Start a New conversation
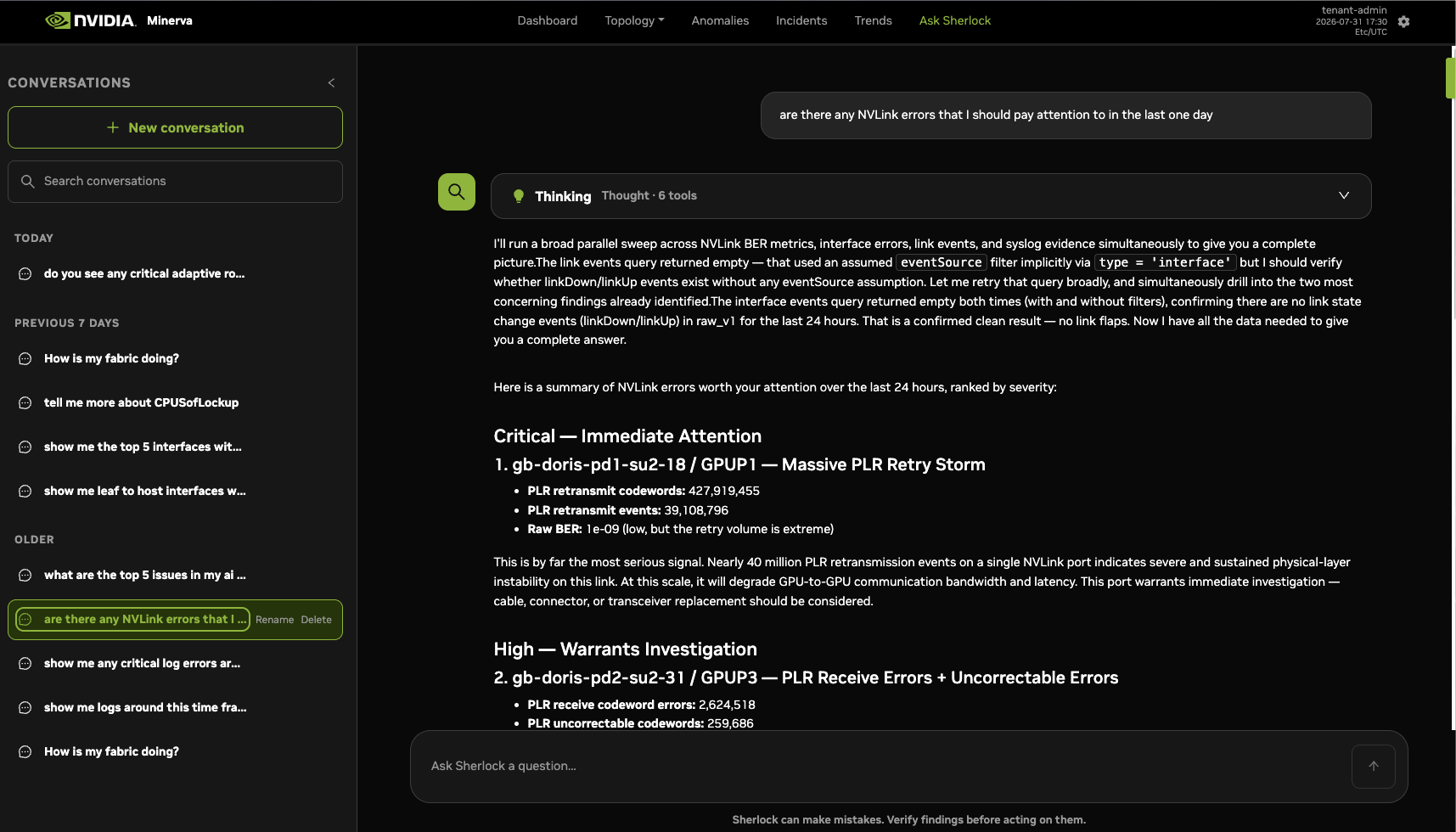The height and width of the screenshot is (832, 1456). [x=175, y=127]
